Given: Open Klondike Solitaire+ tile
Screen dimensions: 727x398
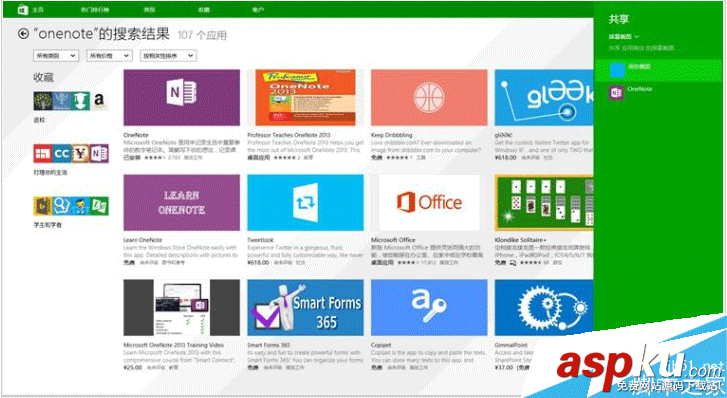Looking at the screenshot, I should pos(544,202).
